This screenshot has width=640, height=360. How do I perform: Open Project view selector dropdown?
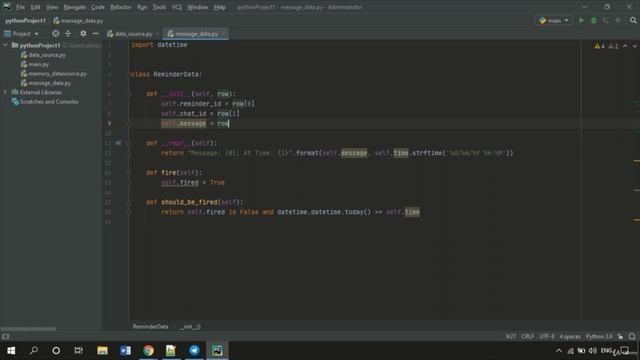22,33
